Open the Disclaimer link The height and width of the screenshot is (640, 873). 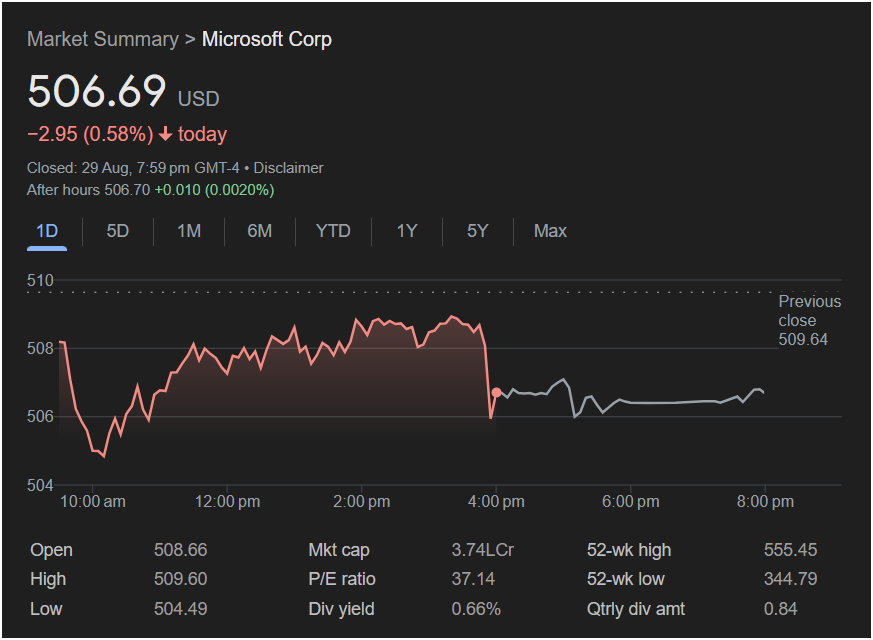pyautogui.click(x=288, y=168)
